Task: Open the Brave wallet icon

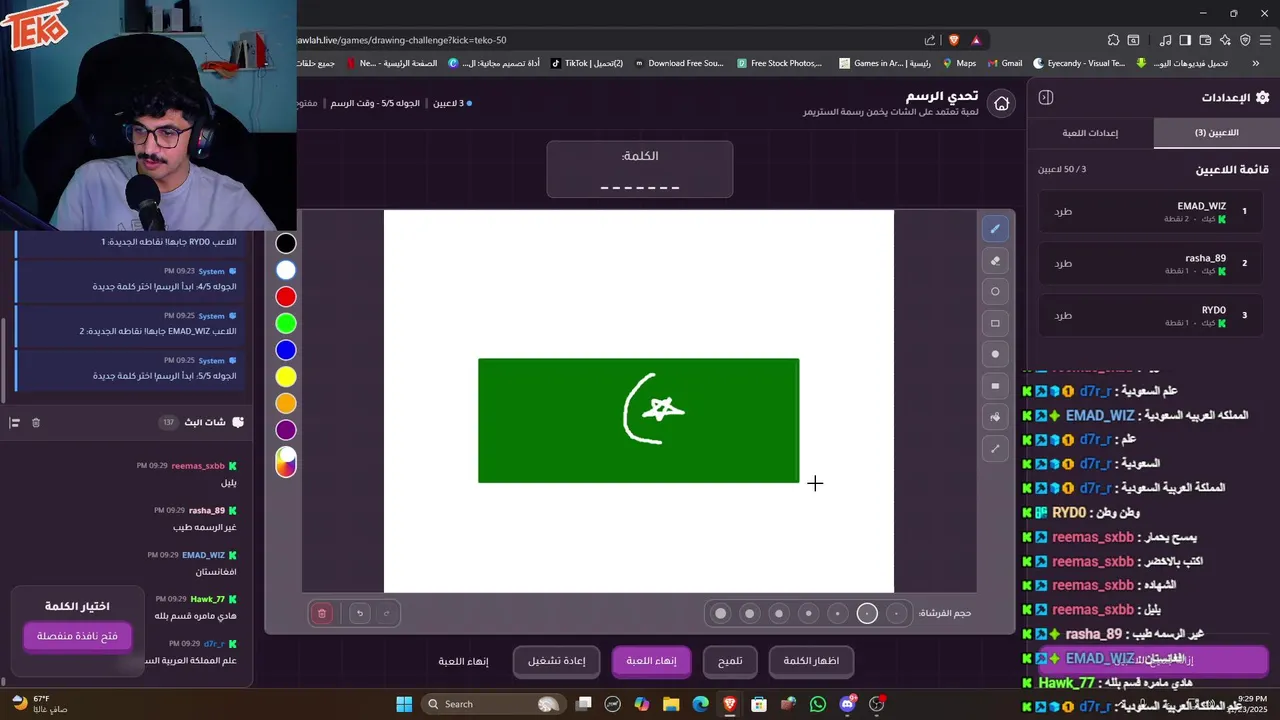Action: [1206, 40]
